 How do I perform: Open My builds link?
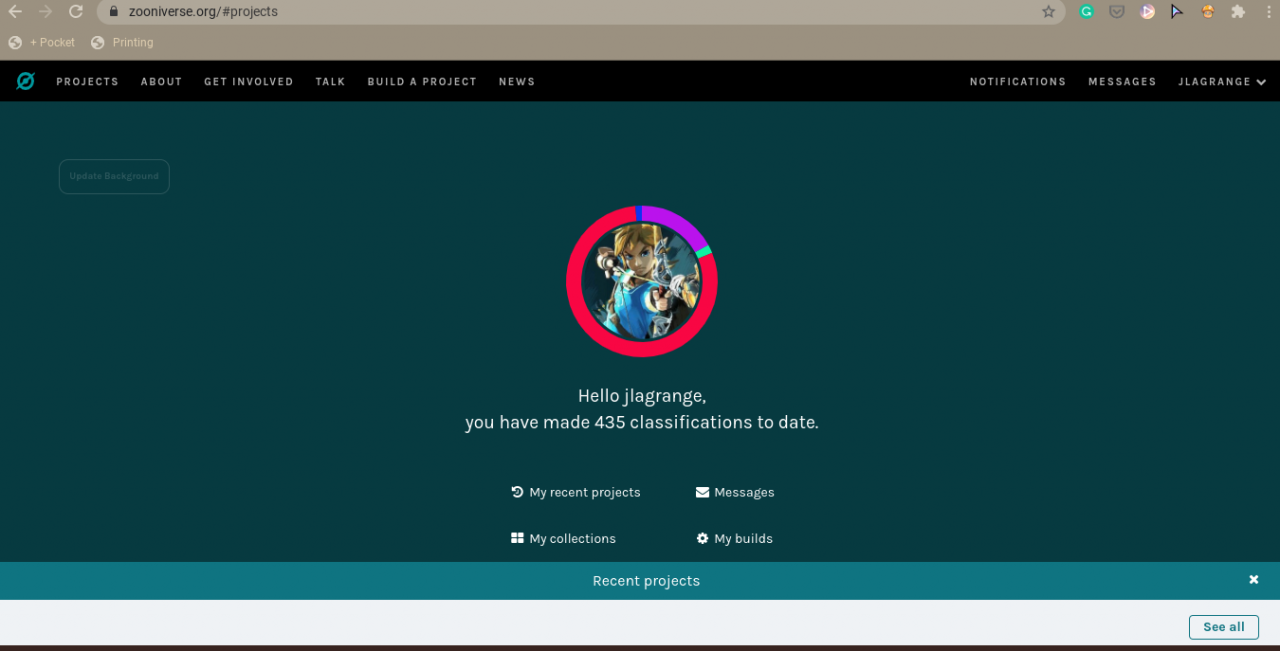coord(735,538)
